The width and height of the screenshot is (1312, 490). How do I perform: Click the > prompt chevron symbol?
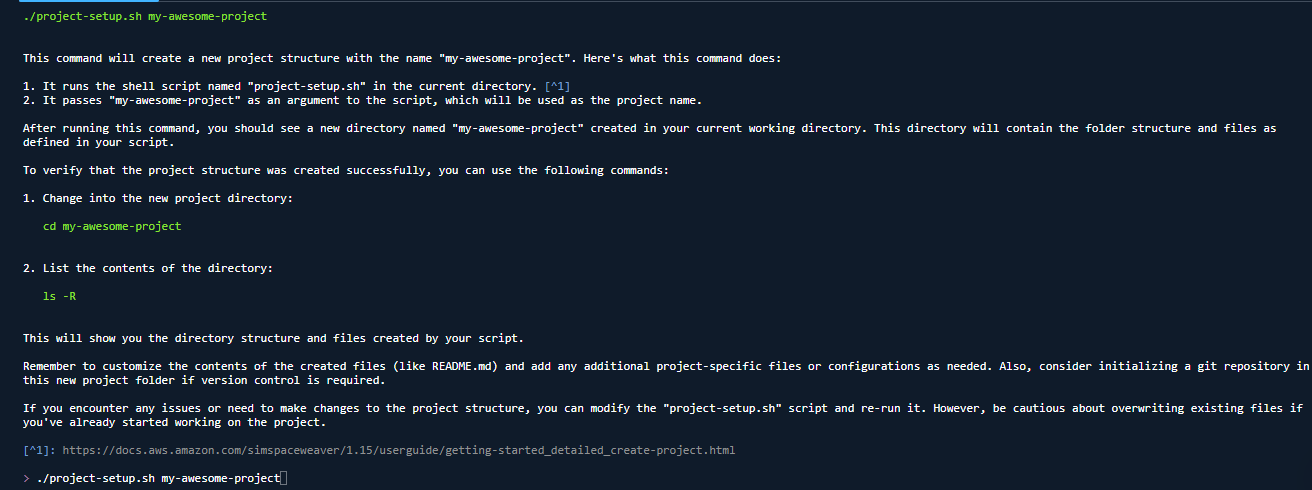pos(26,479)
